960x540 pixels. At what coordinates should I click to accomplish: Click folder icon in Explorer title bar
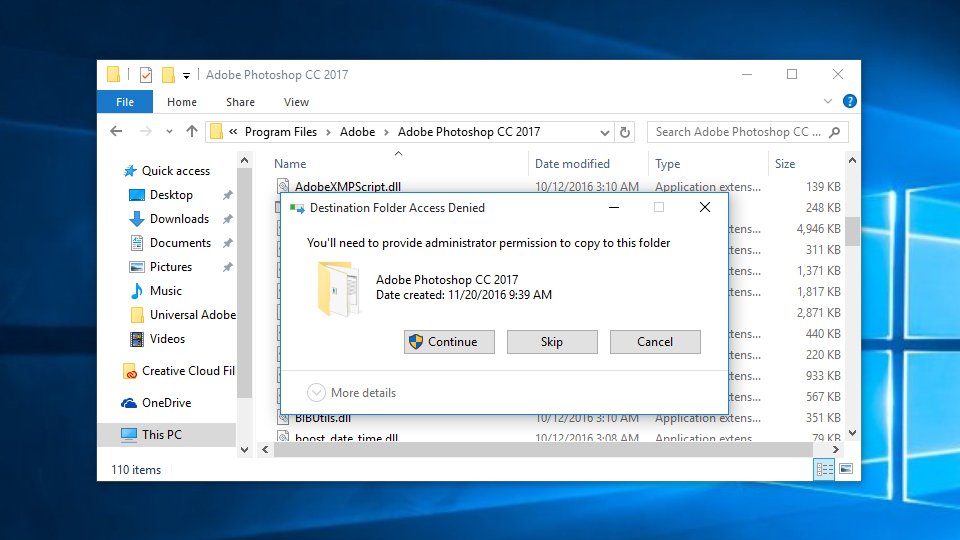click(113, 75)
